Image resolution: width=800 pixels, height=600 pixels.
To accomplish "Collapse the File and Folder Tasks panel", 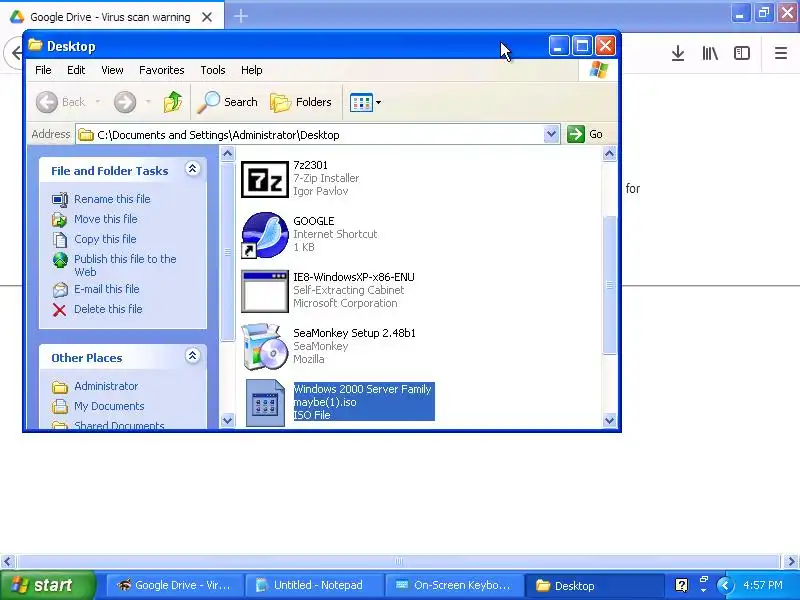I will point(192,169).
